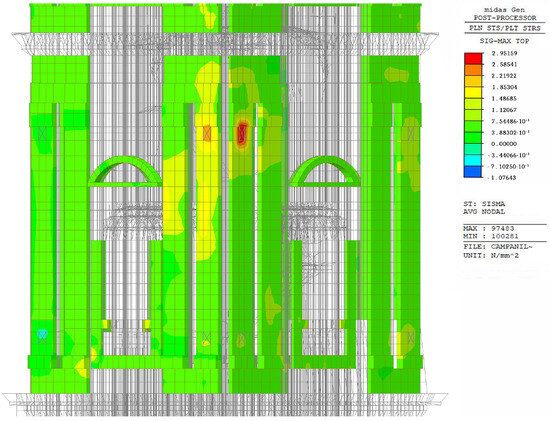This screenshot has height=421, width=550.
Task: Click the MIN : 100281 node entry
Action: click(x=486, y=236)
